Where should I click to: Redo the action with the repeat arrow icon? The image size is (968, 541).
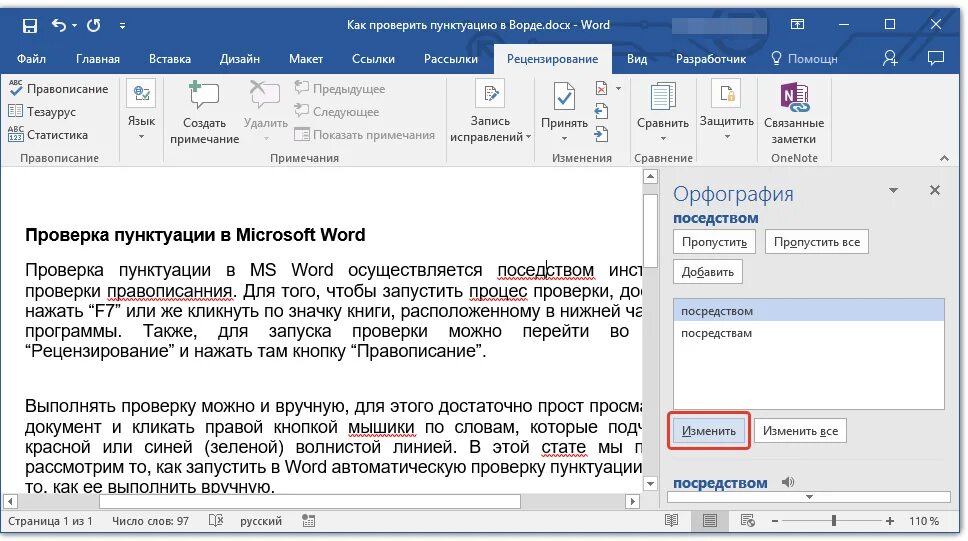(x=94, y=25)
